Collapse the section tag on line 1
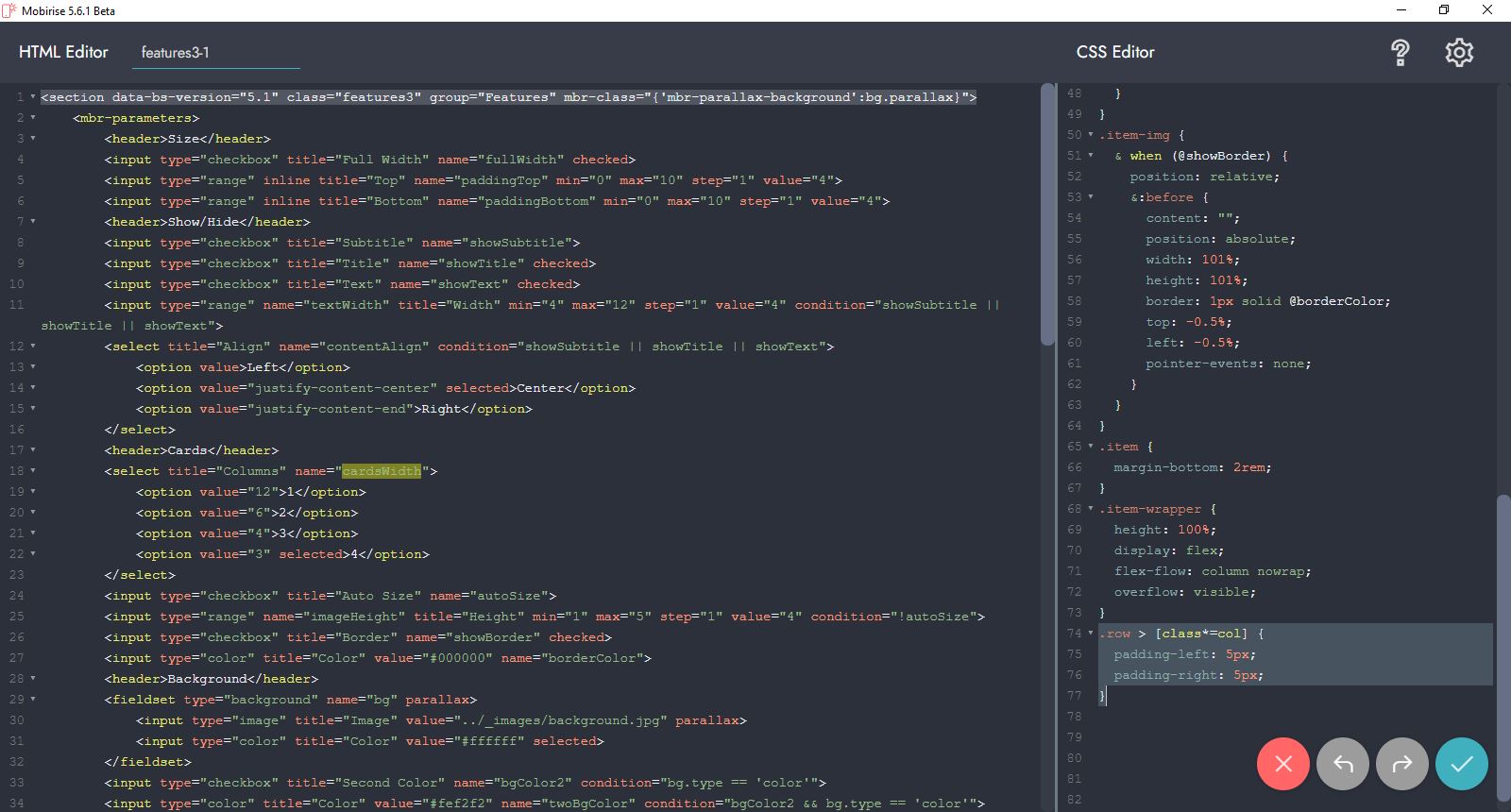The height and width of the screenshot is (812, 1511). pos(33,97)
